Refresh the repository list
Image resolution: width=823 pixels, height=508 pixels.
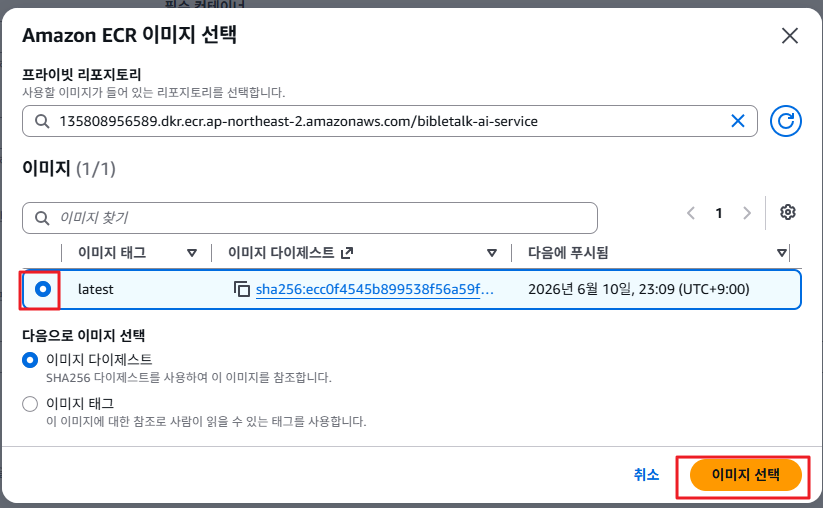click(x=785, y=121)
